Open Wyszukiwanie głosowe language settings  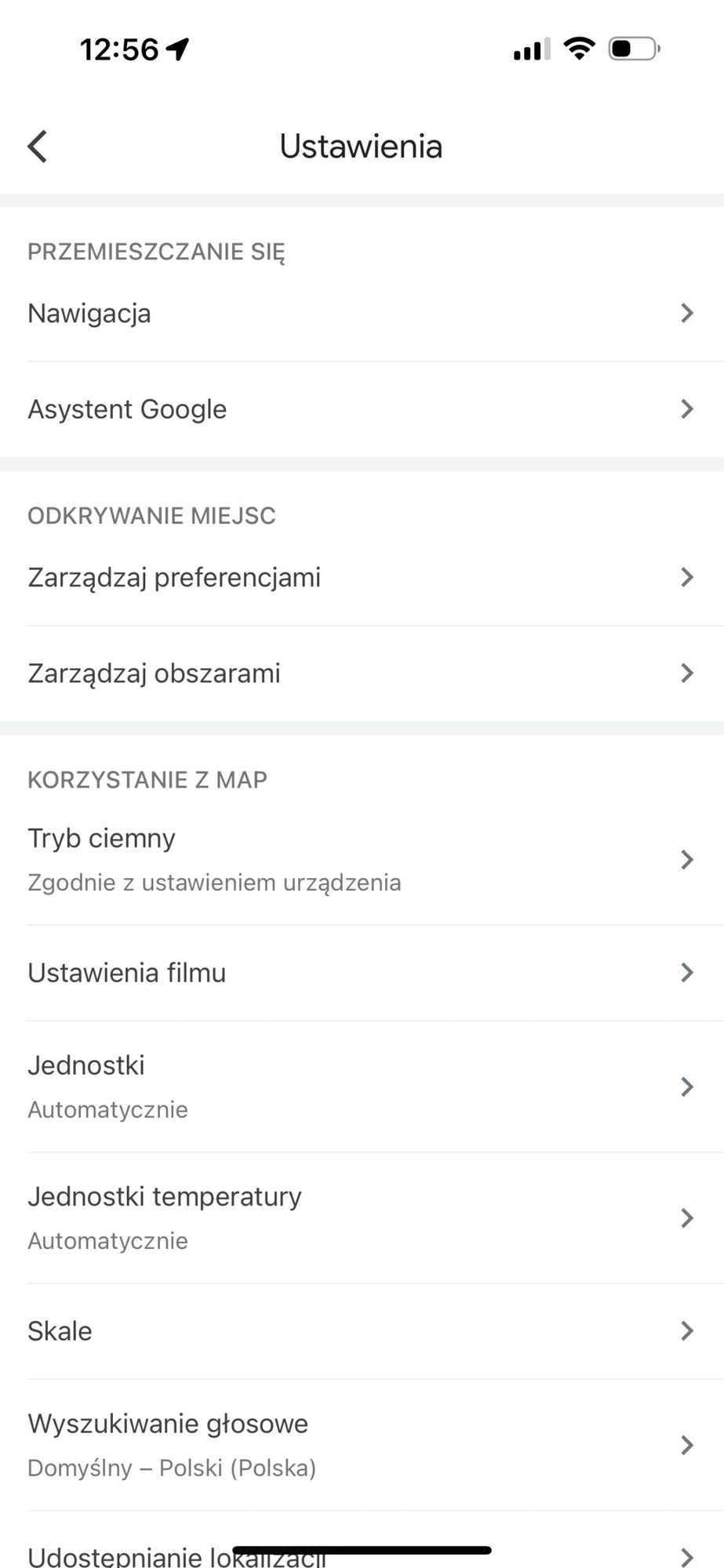coord(362,1445)
